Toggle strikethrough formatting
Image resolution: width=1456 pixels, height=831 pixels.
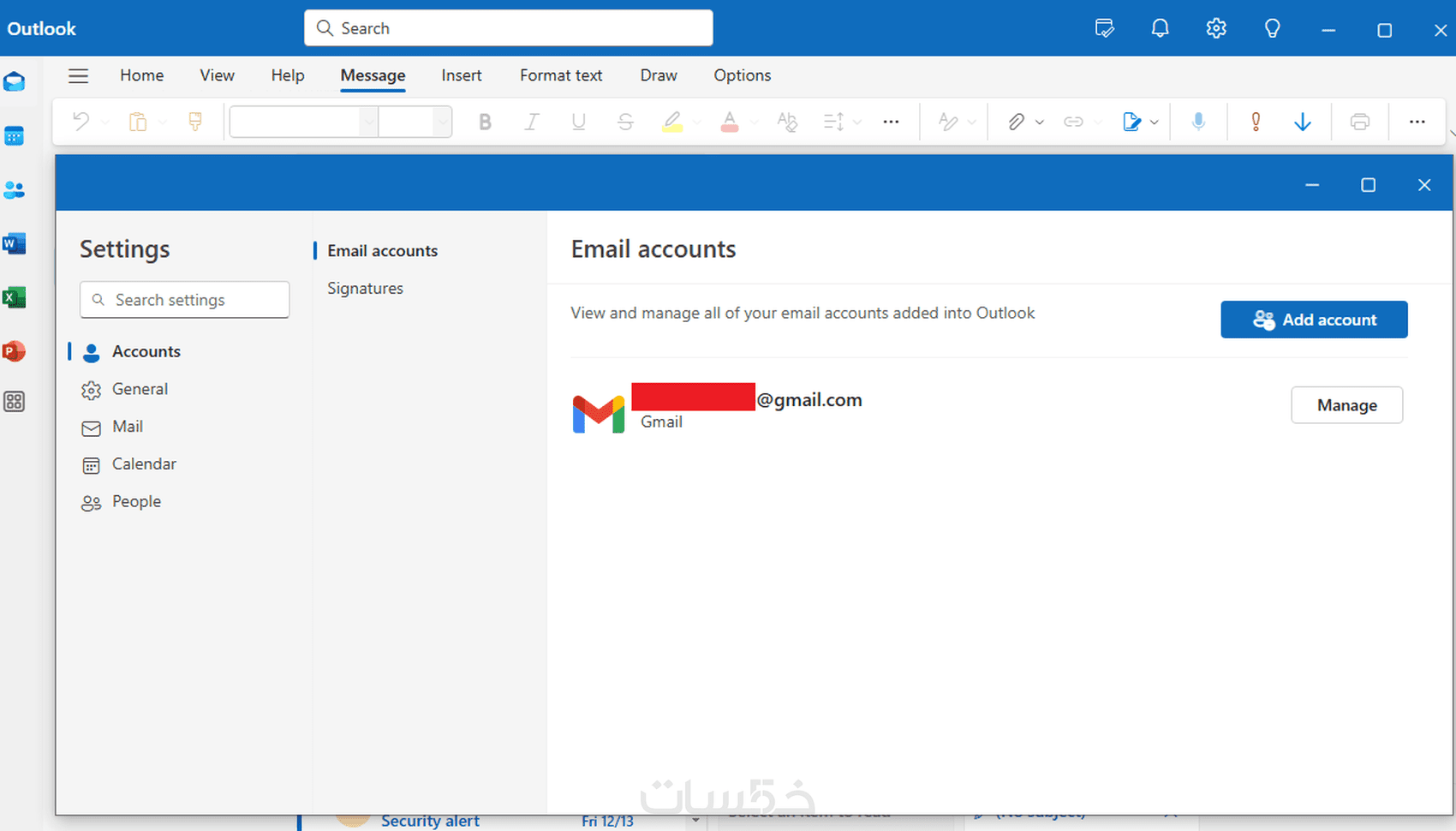click(625, 122)
